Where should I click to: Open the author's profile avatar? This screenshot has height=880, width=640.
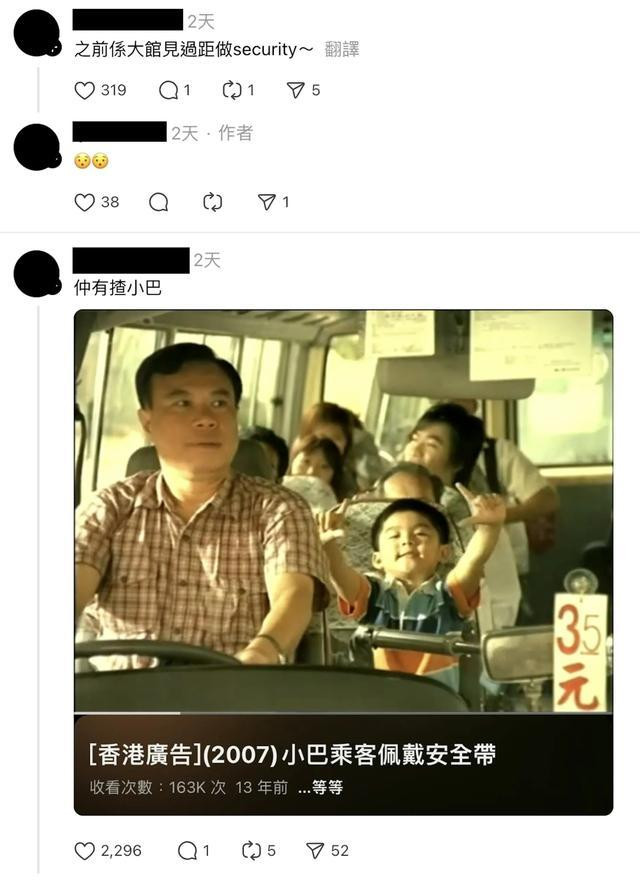[37, 146]
